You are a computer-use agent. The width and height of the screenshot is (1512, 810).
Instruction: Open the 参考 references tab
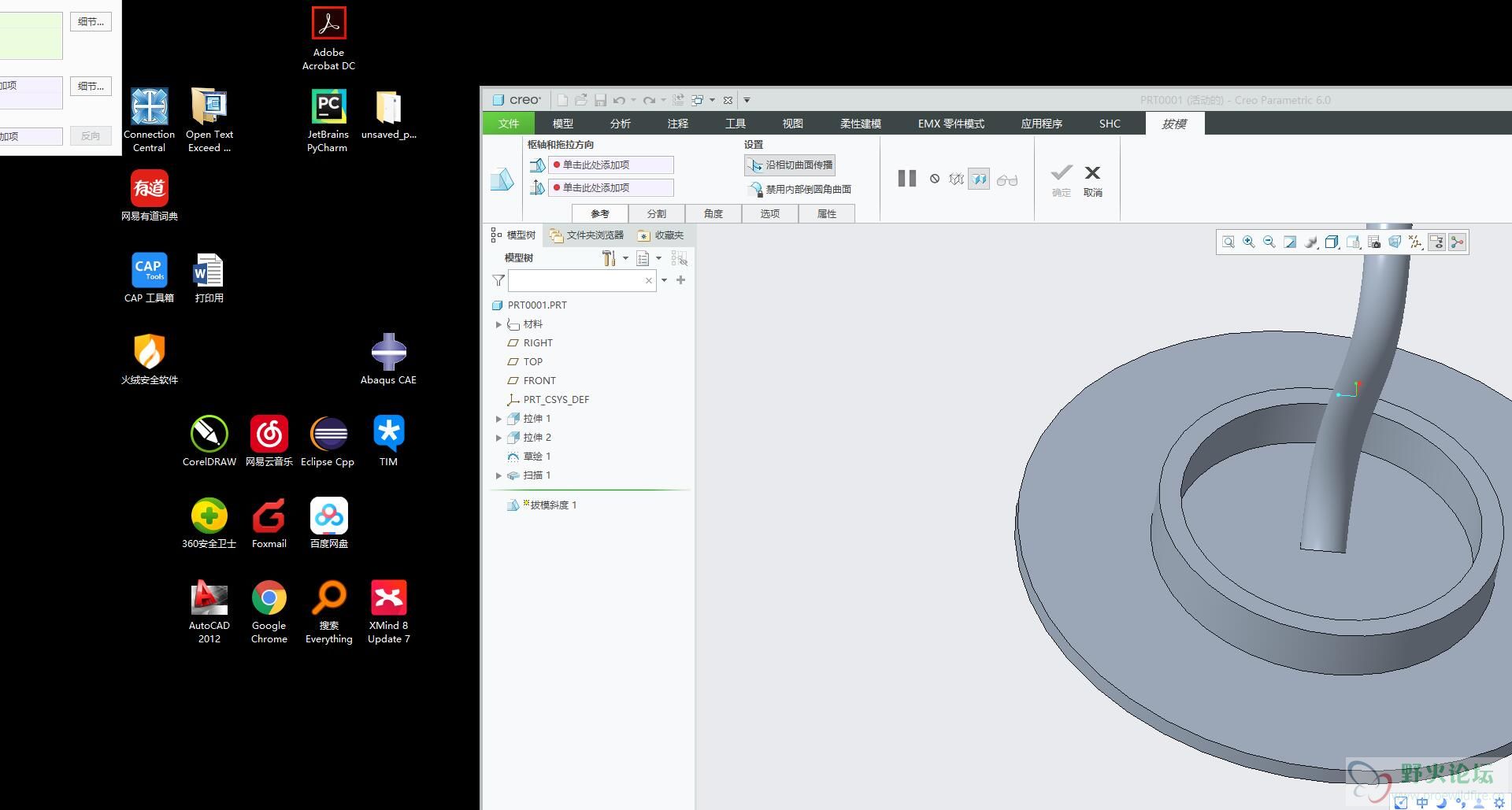[x=600, y=214]
